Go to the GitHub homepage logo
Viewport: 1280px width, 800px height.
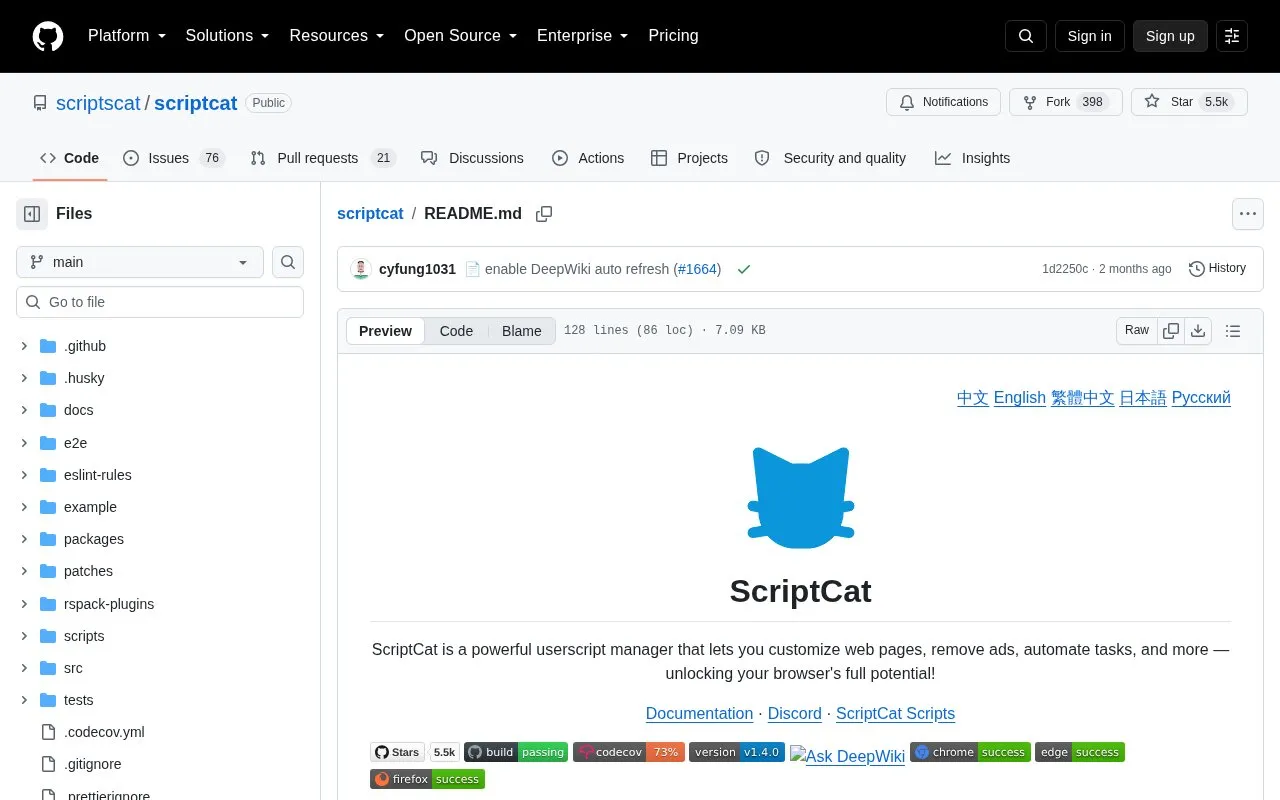48,36
